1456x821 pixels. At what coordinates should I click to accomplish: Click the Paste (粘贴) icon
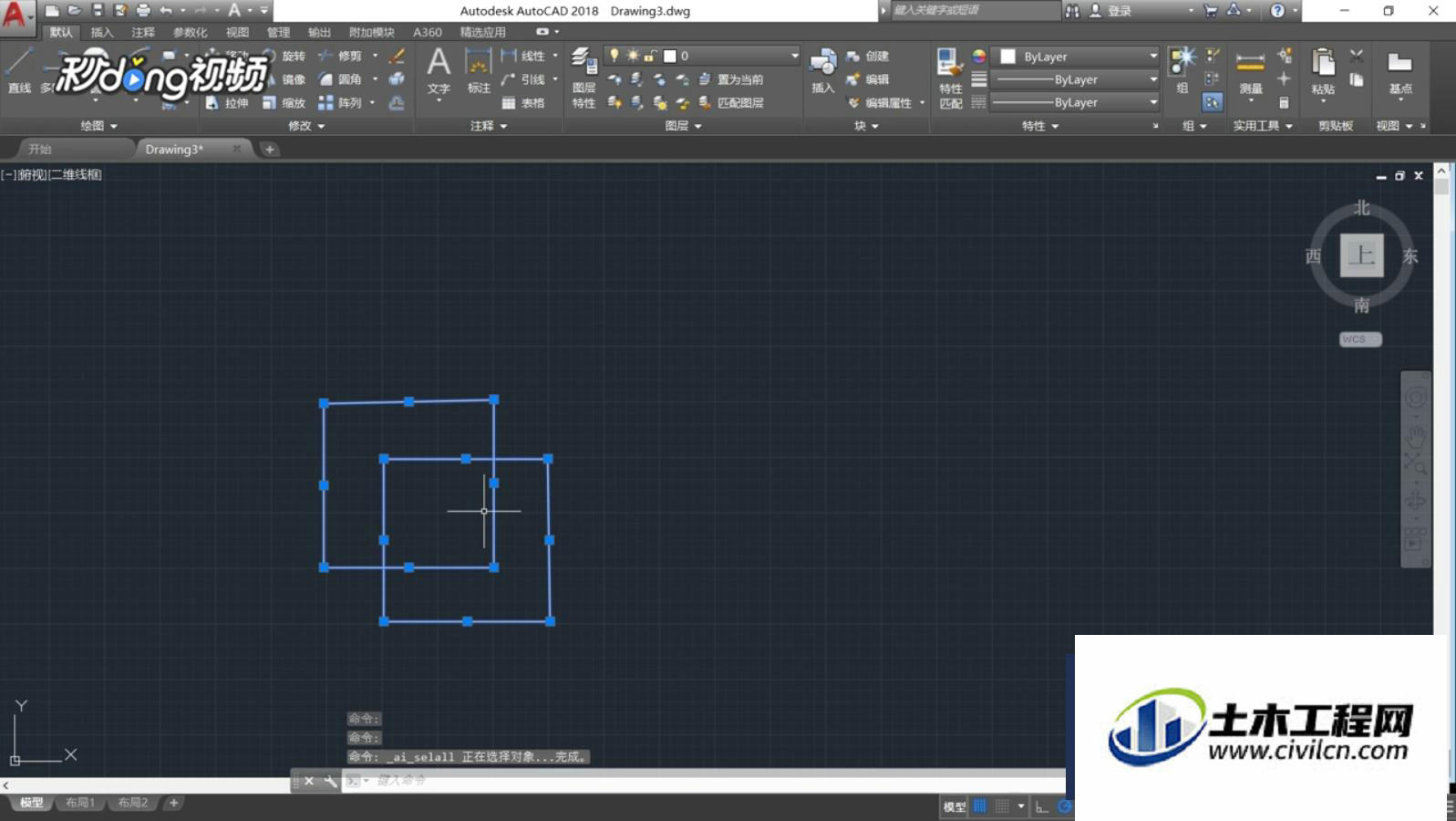1323,73
